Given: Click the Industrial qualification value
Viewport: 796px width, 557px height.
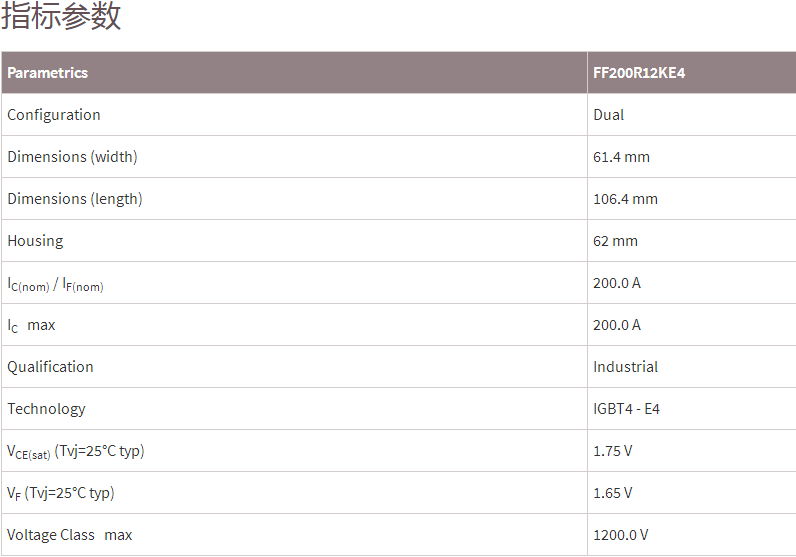Looking at the screenshot, I should (625, 367).
